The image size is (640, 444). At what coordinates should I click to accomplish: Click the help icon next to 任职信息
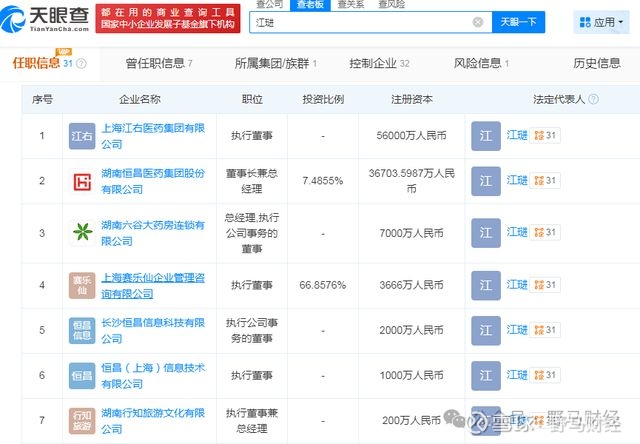click(81, 64)
